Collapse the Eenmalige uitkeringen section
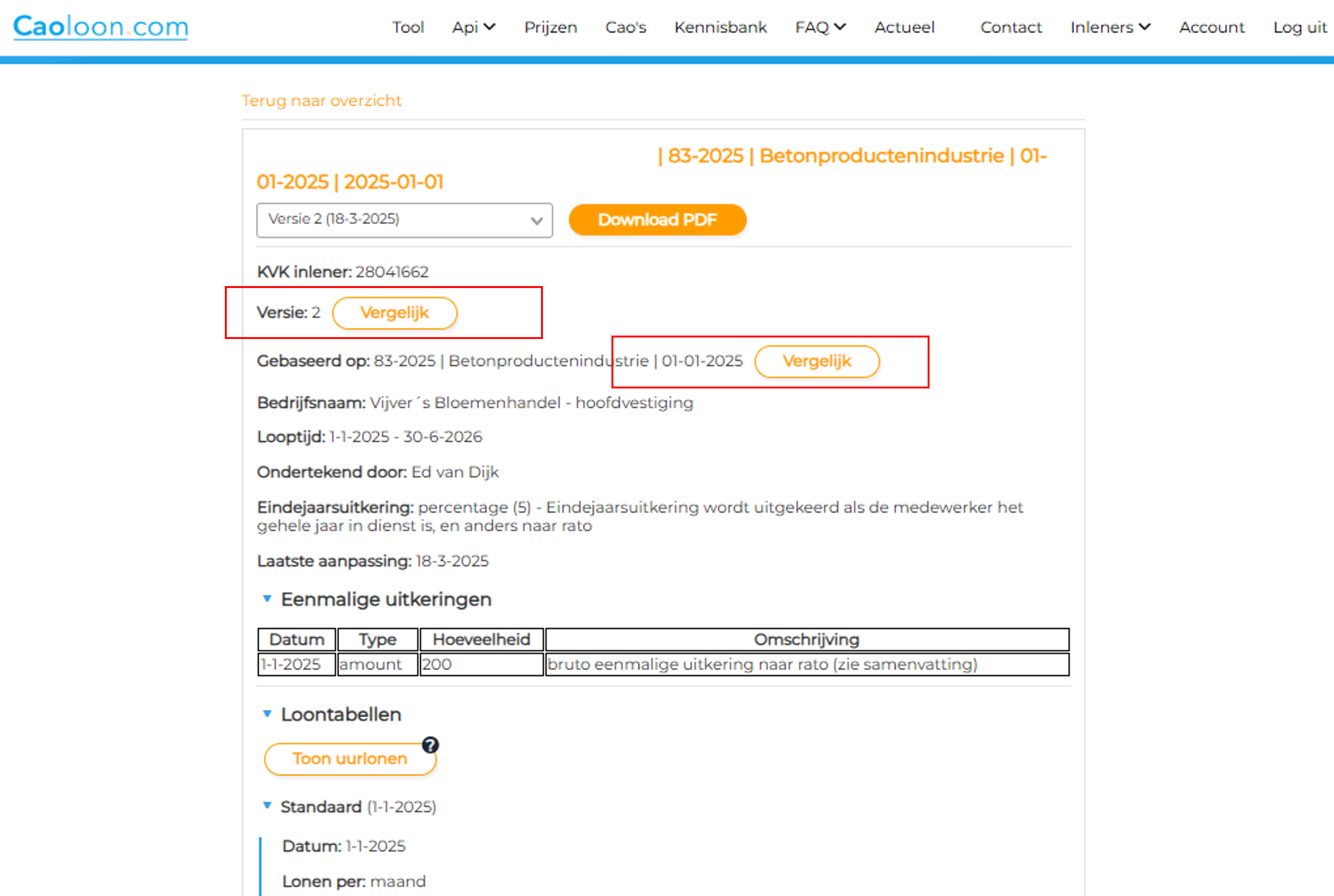Screen dimensions: 1334x896 point(267,598)
